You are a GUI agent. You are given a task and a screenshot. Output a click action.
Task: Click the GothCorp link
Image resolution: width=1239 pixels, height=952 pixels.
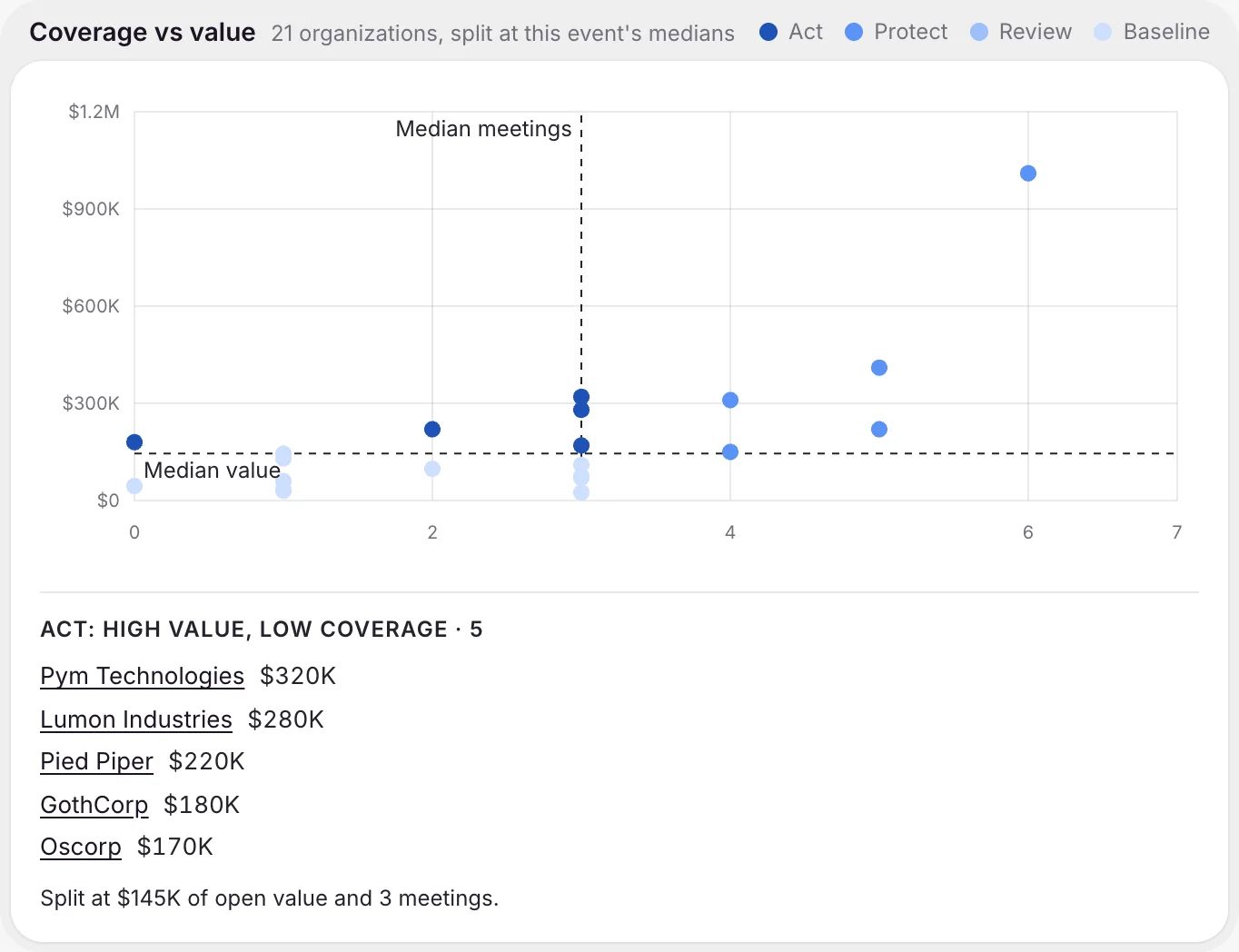point(94,805)
